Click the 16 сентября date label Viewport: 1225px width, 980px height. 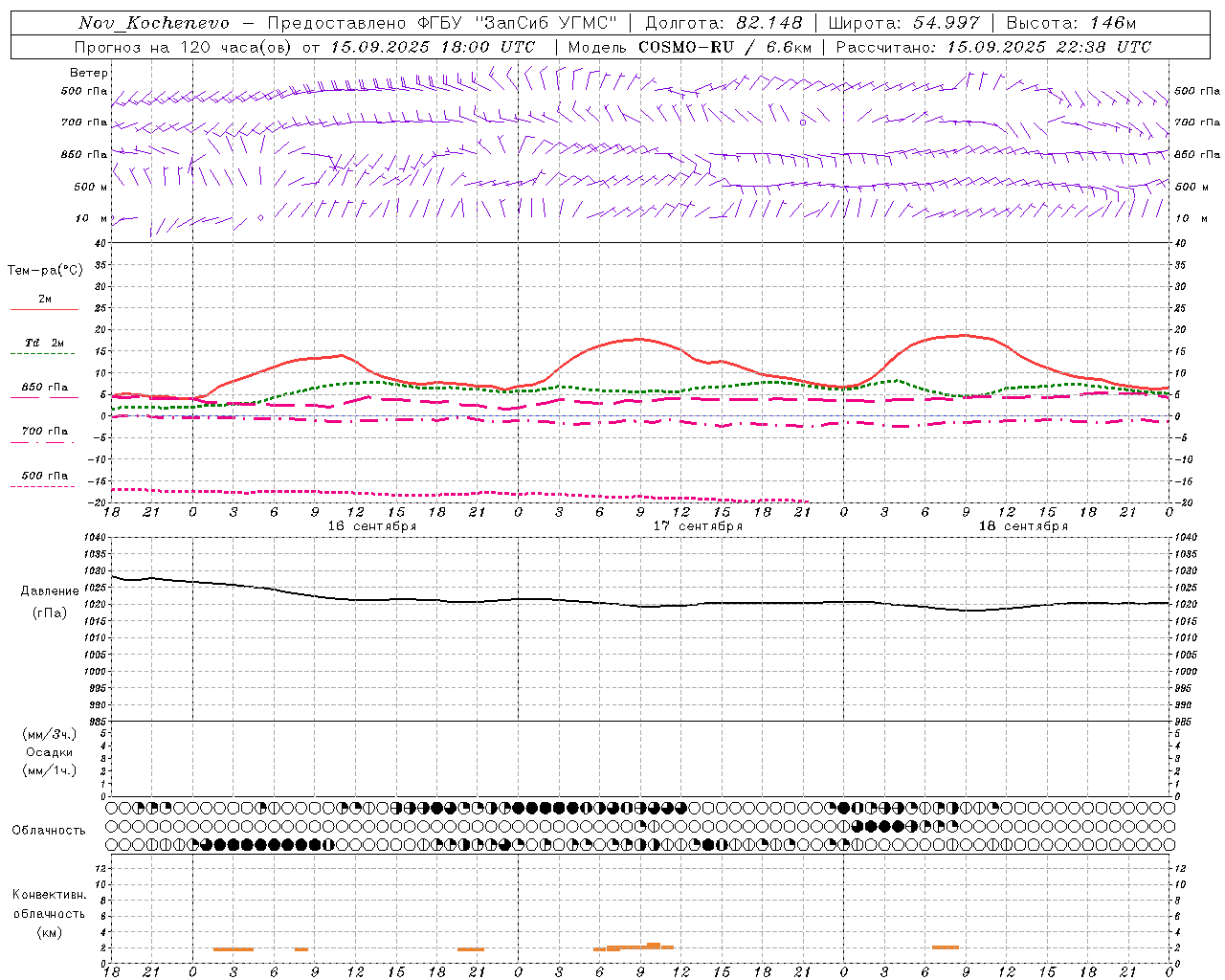pyautogui.click(x=372, y=526)
